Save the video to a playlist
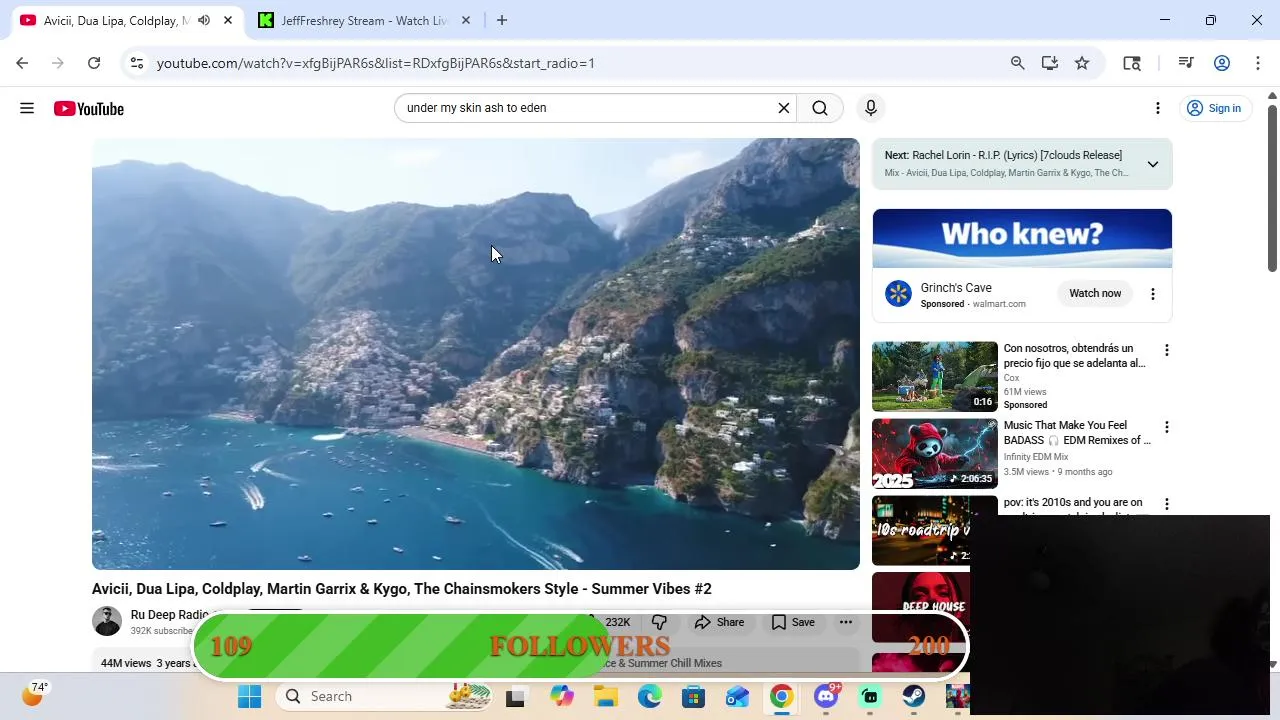Viewport: 1280px width, 720px height. pyautogui.click(x=793, y=622)
